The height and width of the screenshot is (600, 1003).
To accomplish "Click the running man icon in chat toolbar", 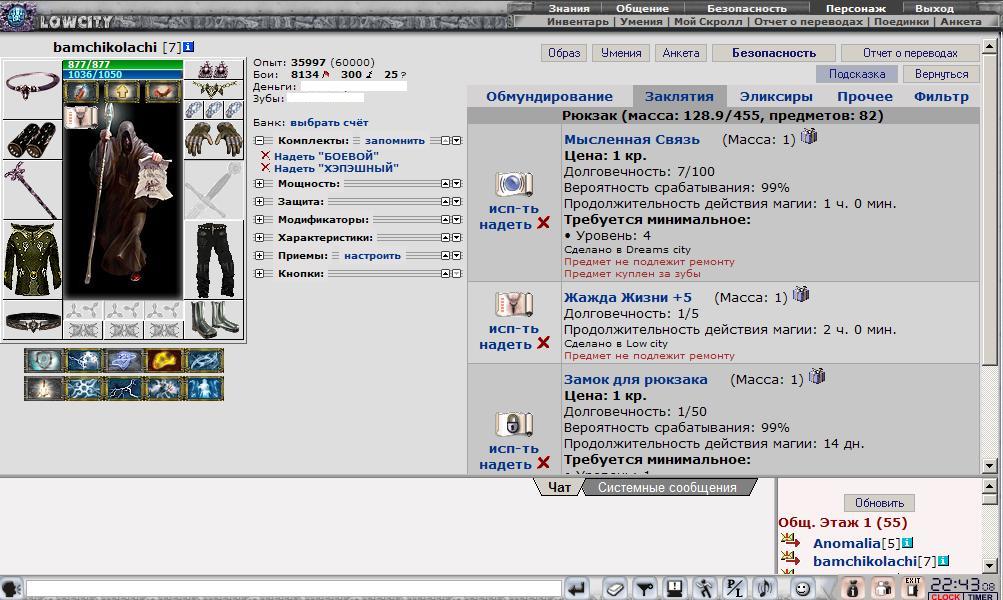I will [x=704, y=588].
